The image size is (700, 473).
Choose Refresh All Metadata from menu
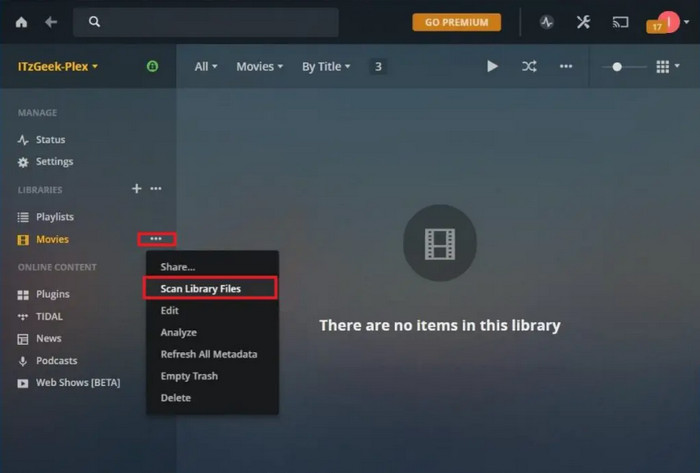209,354
